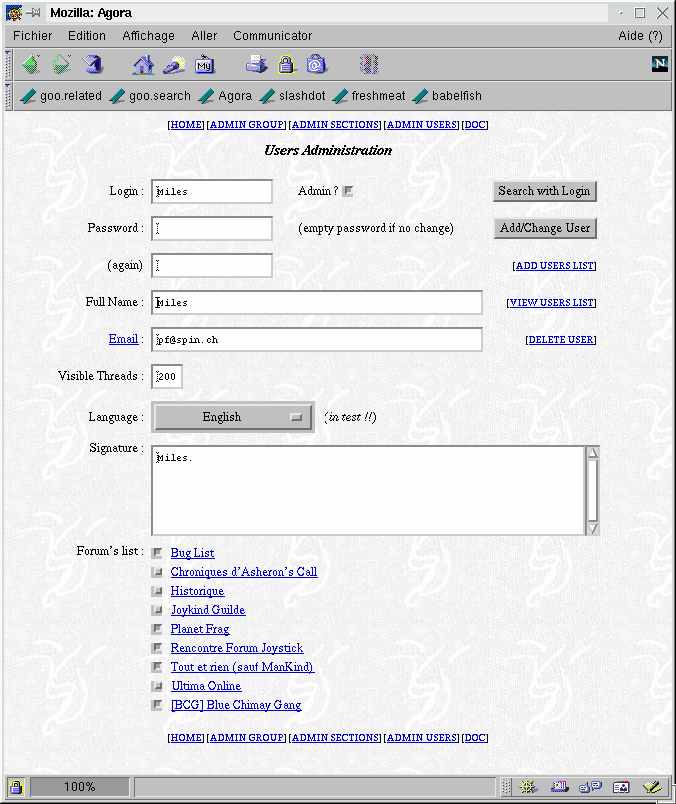The width and height of the screenshot is (676, 804).
Task: Click the Stop loading toolbar icon
Action: tap(369, 65)
